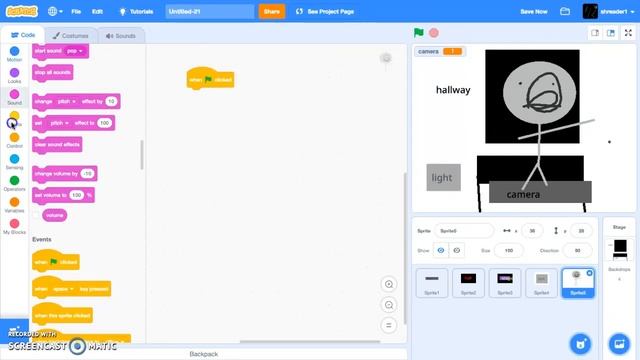The height and width of the screenshot is (360, 640).
Task: Select Sprite1 thumbnail
Action: [x=432, y=283]
